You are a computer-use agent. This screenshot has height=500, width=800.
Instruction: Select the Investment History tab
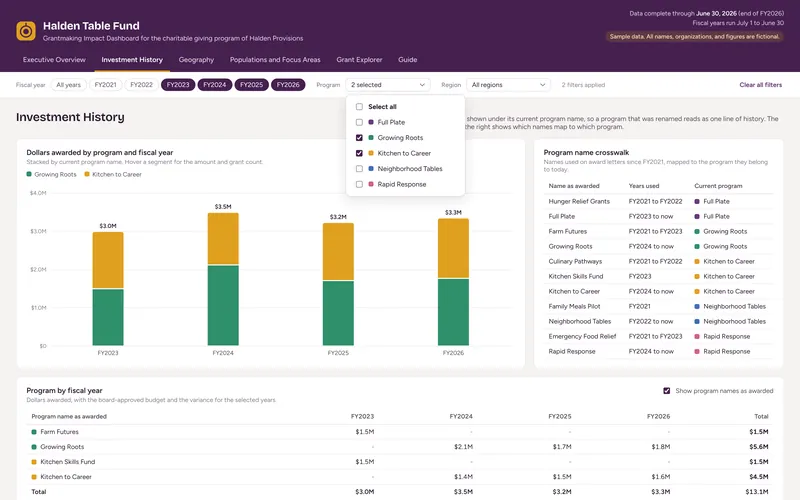tap(132, 60)
